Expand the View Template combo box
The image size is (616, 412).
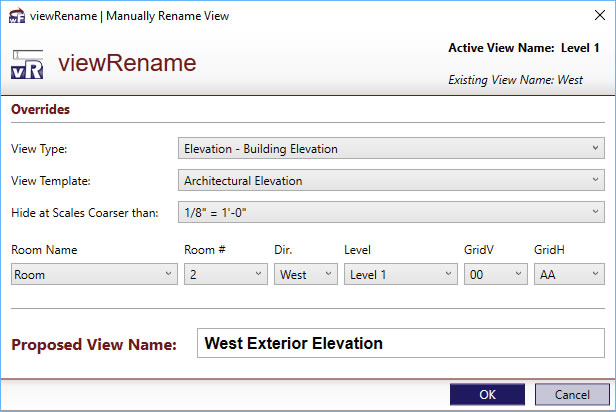(391, 180)
